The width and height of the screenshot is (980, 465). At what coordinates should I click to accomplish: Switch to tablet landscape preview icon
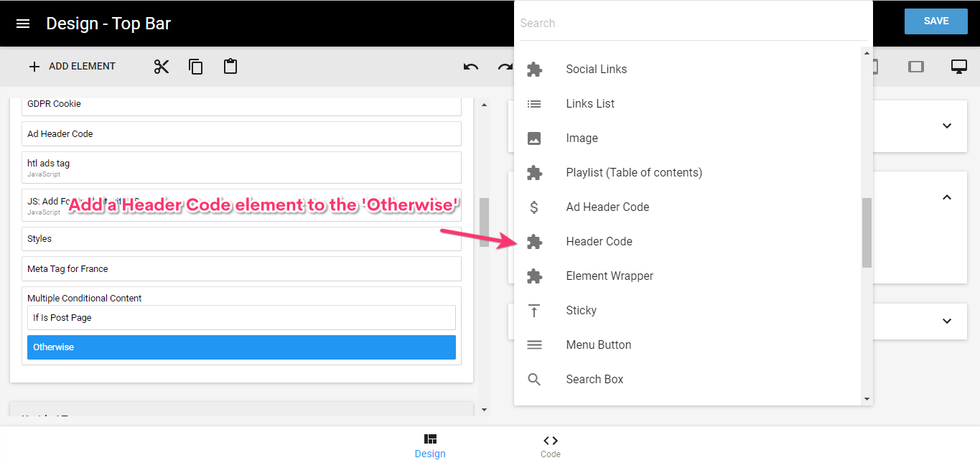coord(915,67)
